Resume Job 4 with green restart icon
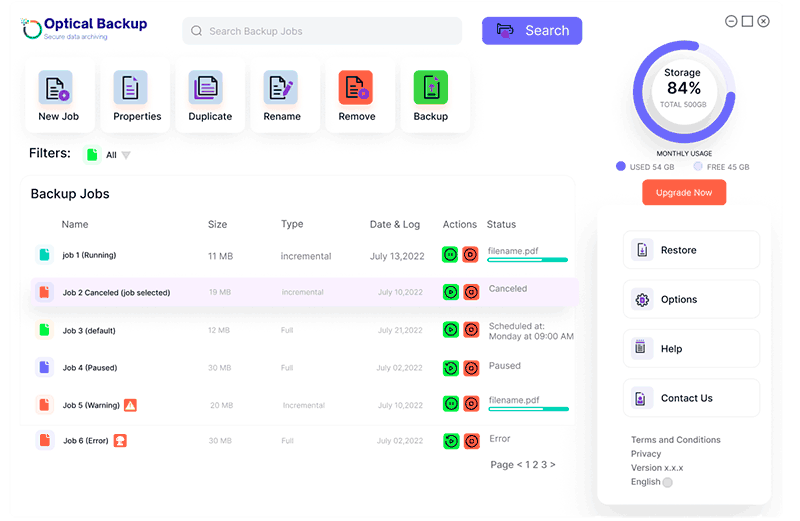800x521 pixels. (450, 367)
